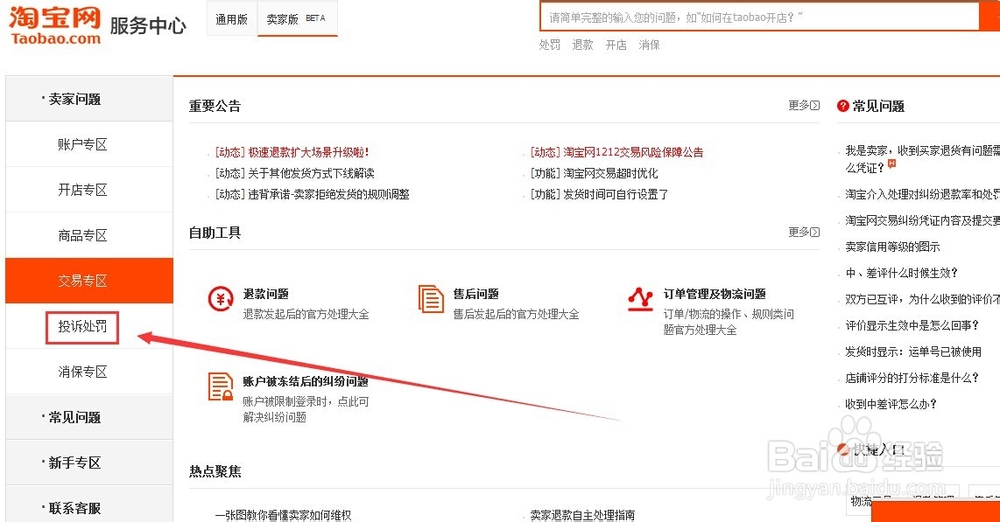Expand the 新手专区 sidebar section
This screenshot has height=522, width=1000.
(x=89, y=463)
